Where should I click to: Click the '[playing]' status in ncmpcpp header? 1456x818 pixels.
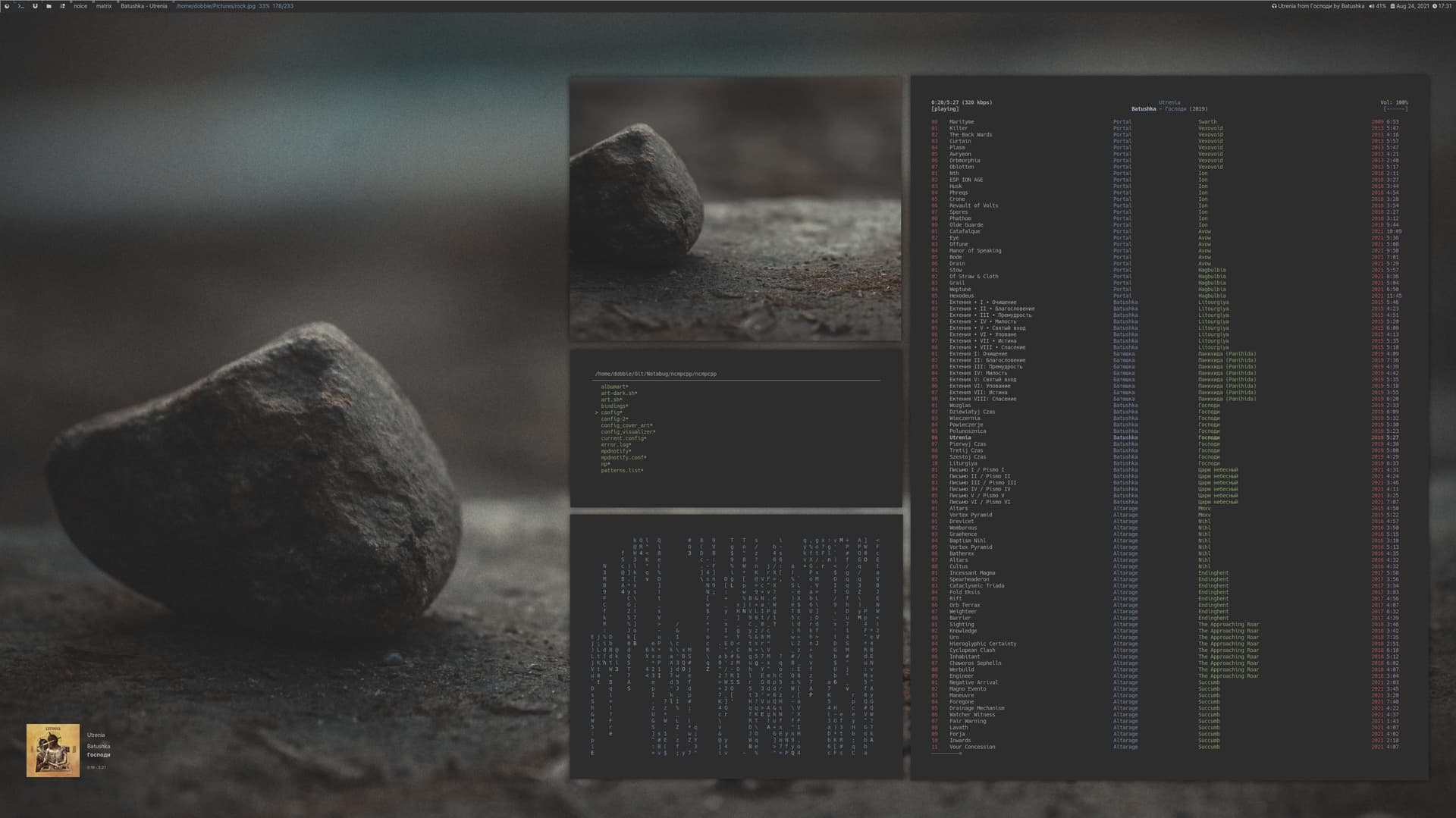[x=945, y=109]
